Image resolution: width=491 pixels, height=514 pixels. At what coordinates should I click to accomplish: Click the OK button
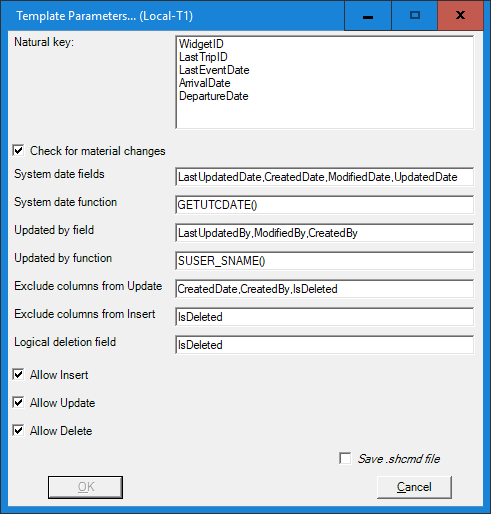tap(85, 487)
